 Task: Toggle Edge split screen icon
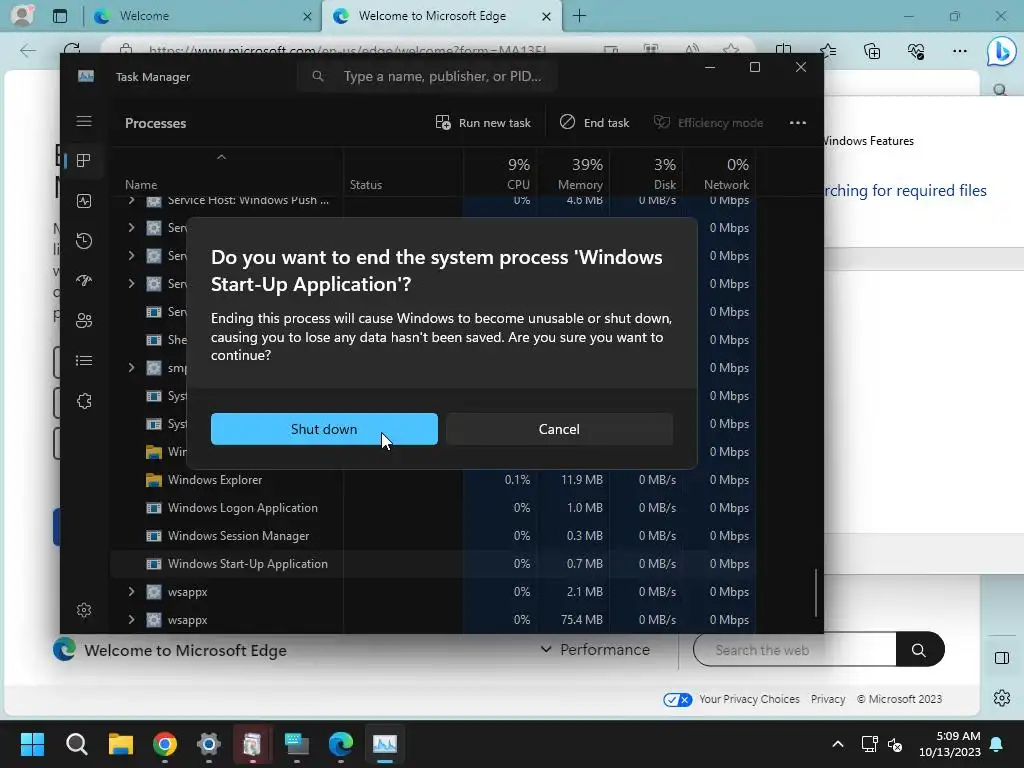pos(784,50)
